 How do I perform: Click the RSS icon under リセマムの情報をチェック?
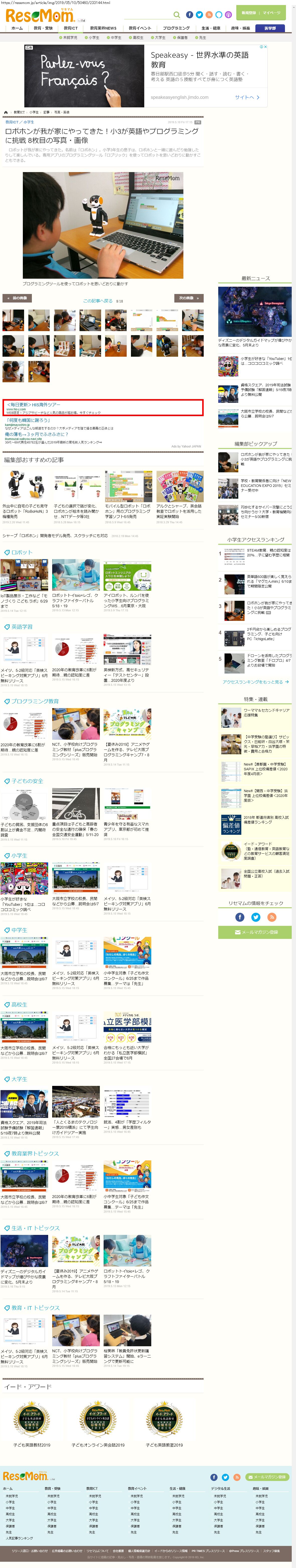(272, 917)
